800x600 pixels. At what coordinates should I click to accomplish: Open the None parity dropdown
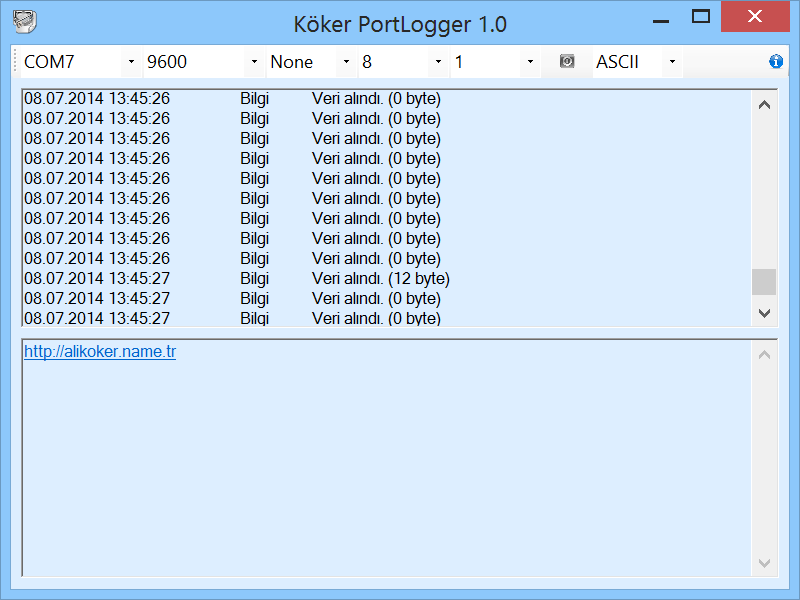click(346, 61)
